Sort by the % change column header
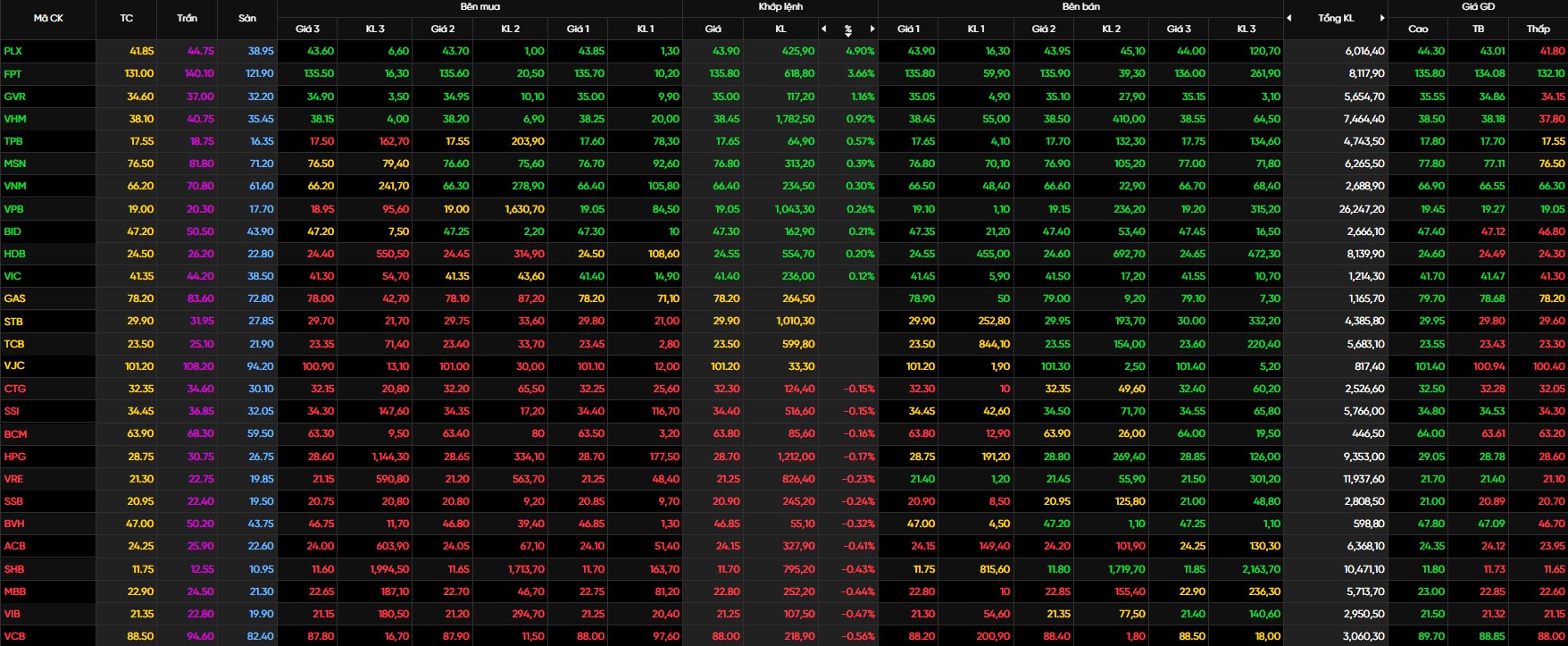The image size is (1568, 646). pyautogui.click(x=848, y=29)
